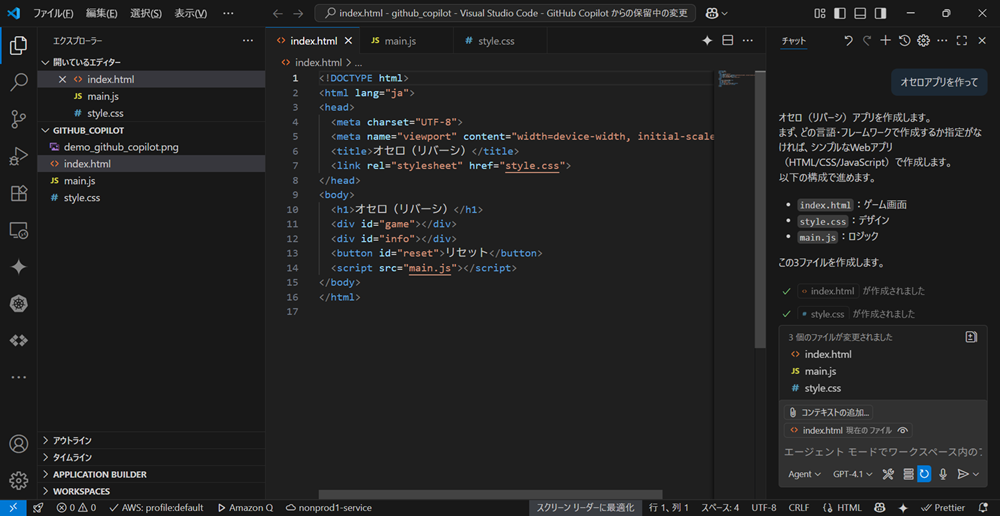Split the editor layout icon
Viewport: 1000px width, 516px height.
pyautogui.click(x=727, y=41)
